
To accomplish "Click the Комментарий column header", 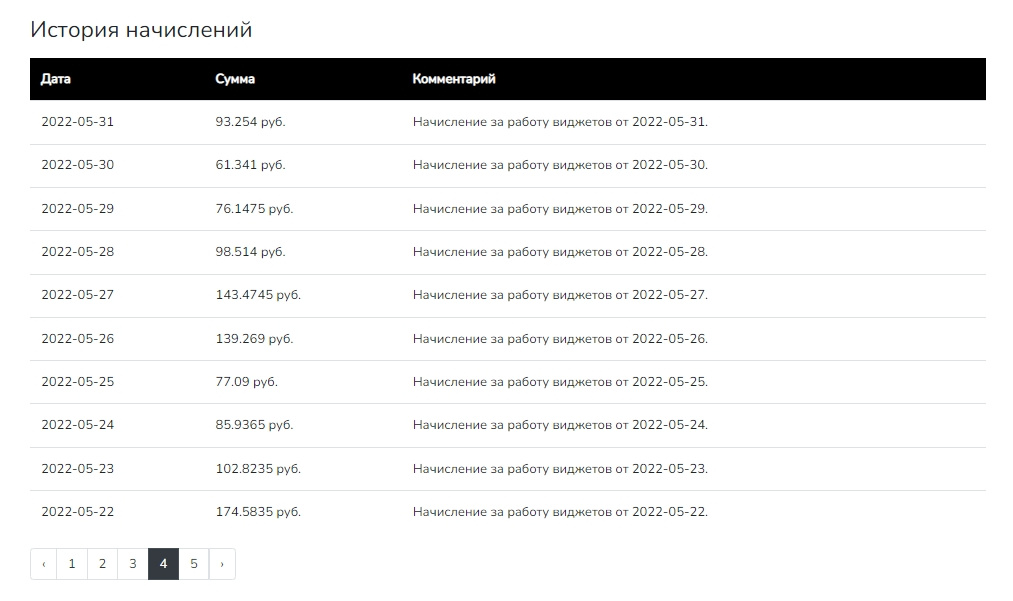I will [x=454, y=79].
